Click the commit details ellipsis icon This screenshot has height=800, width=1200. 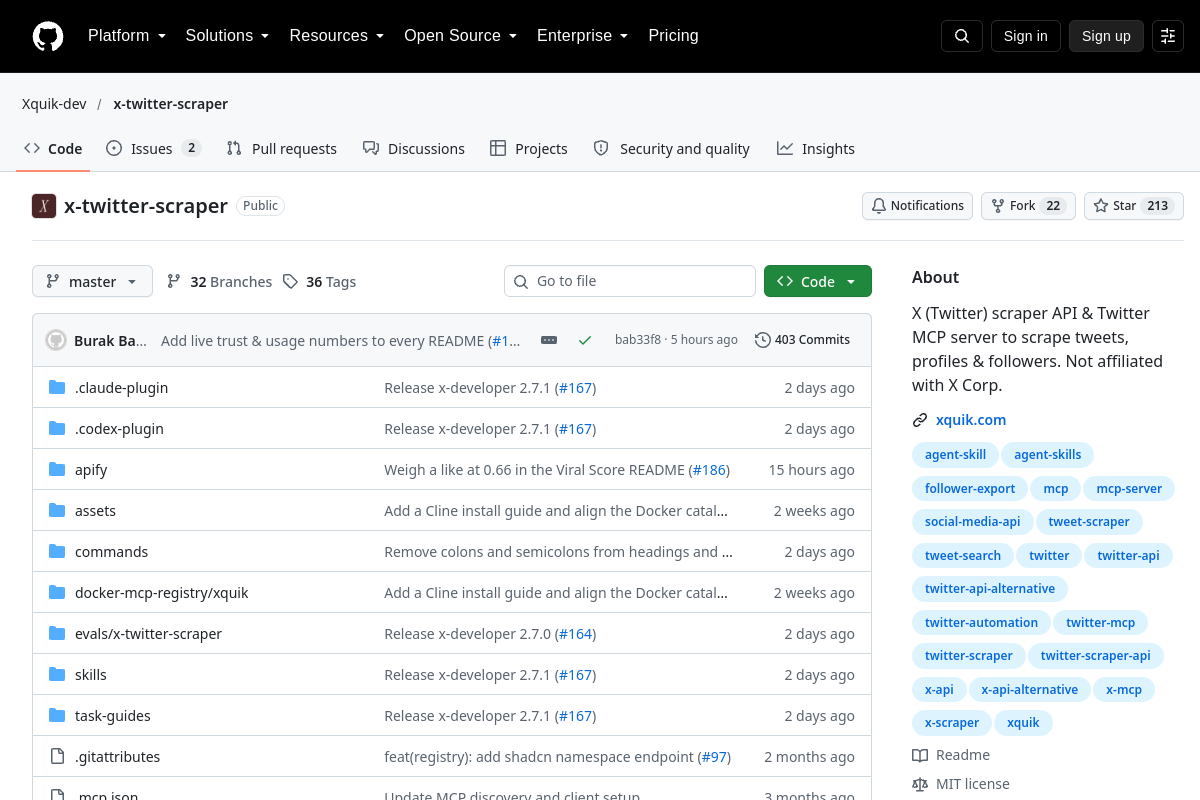[549, 340]
